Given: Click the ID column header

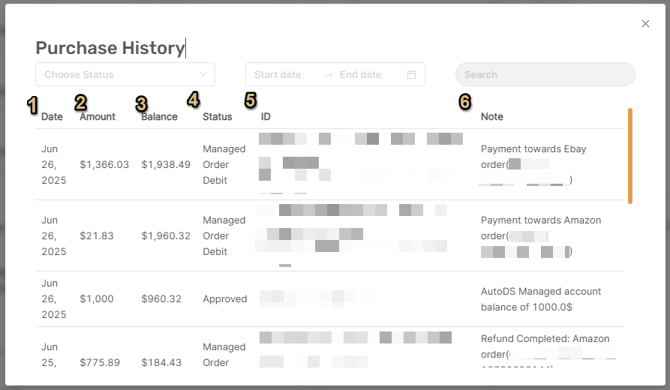Looking at the screenshot, I should (x=266, y=117).
